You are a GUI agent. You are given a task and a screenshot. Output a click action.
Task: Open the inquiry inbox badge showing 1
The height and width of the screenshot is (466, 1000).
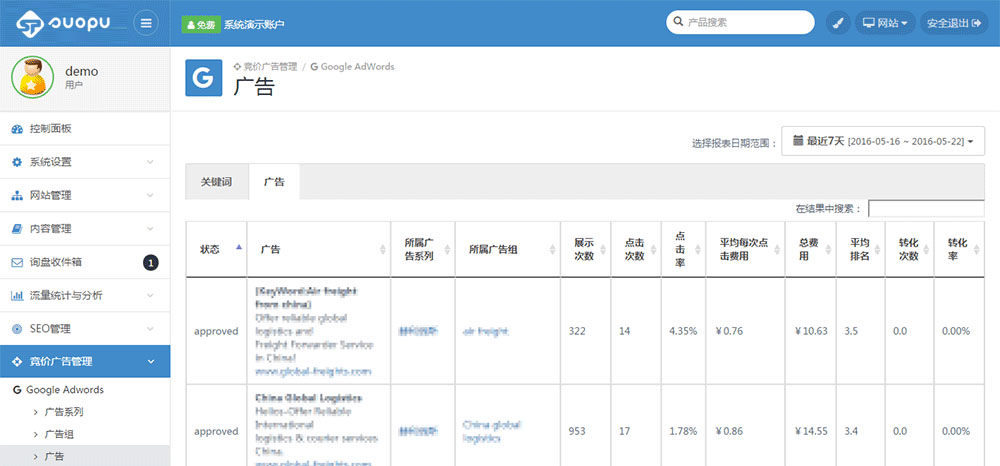click(x=151, y=262)
